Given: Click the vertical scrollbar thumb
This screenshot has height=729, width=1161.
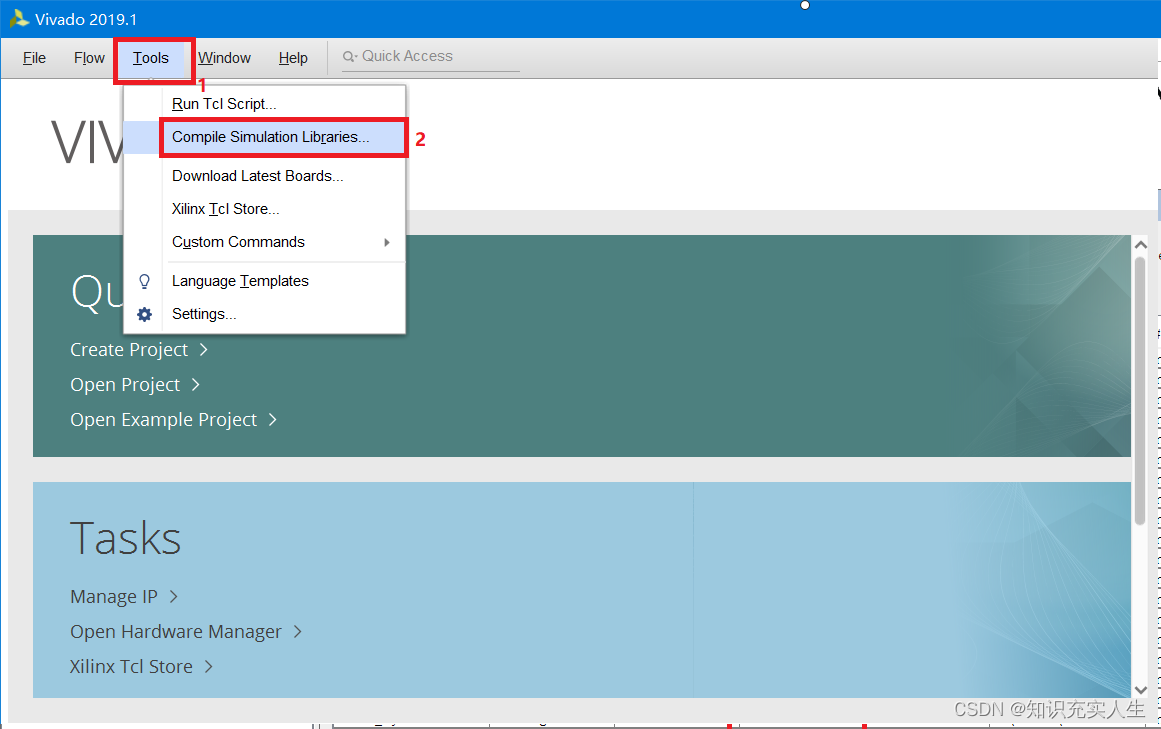Looking at the screenshot, I should click(x=1140, y=391).
